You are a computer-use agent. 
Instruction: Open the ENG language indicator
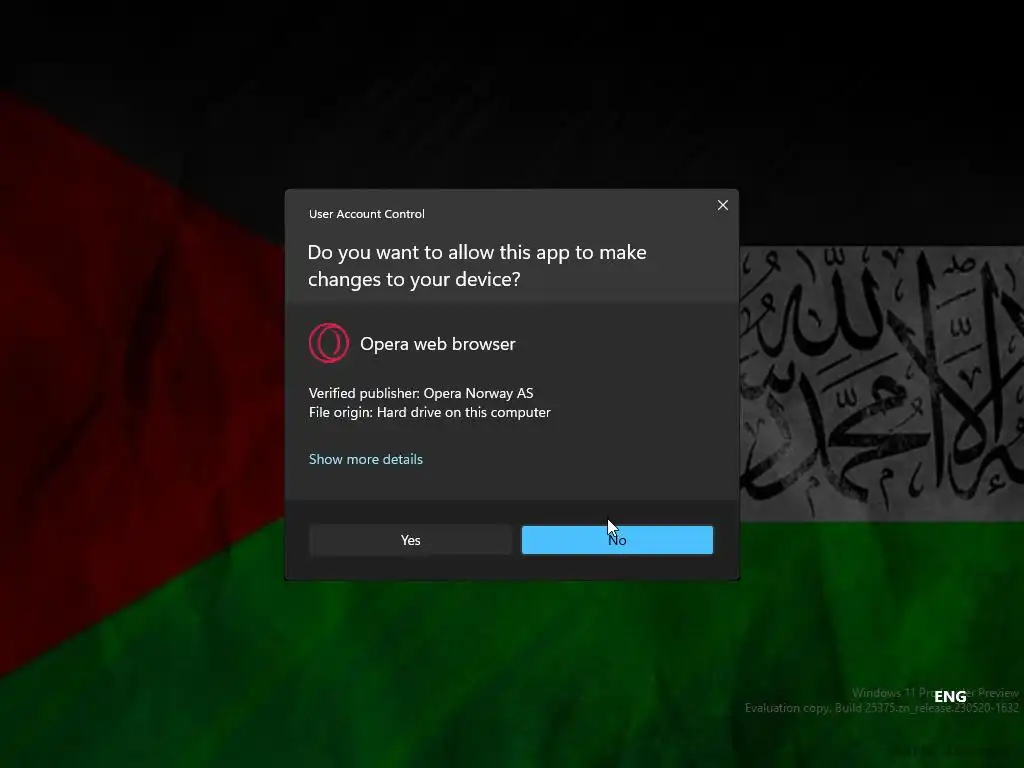[x=950, y=697]
